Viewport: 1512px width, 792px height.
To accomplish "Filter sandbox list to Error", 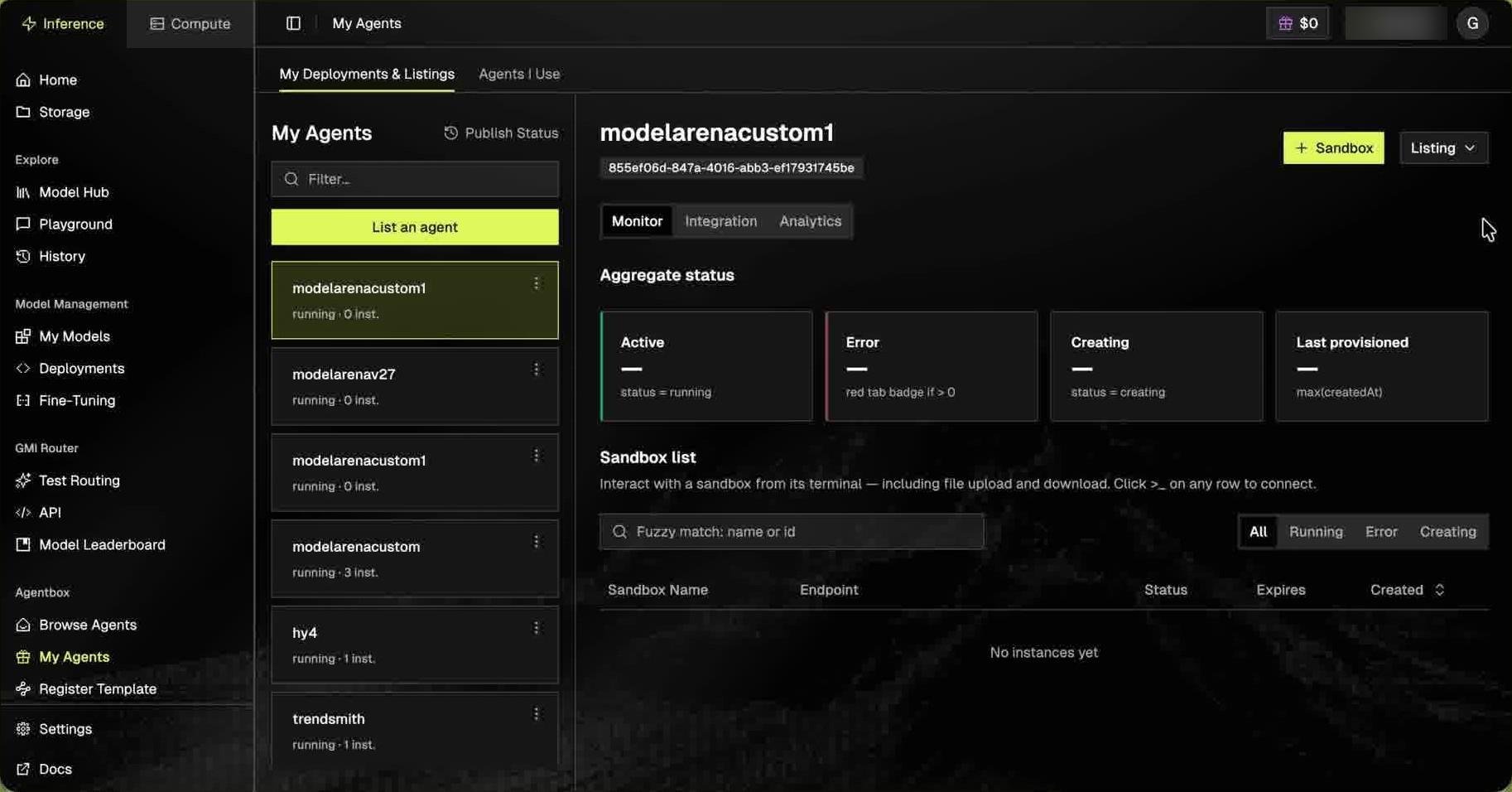I will [x=1381, y=532].
